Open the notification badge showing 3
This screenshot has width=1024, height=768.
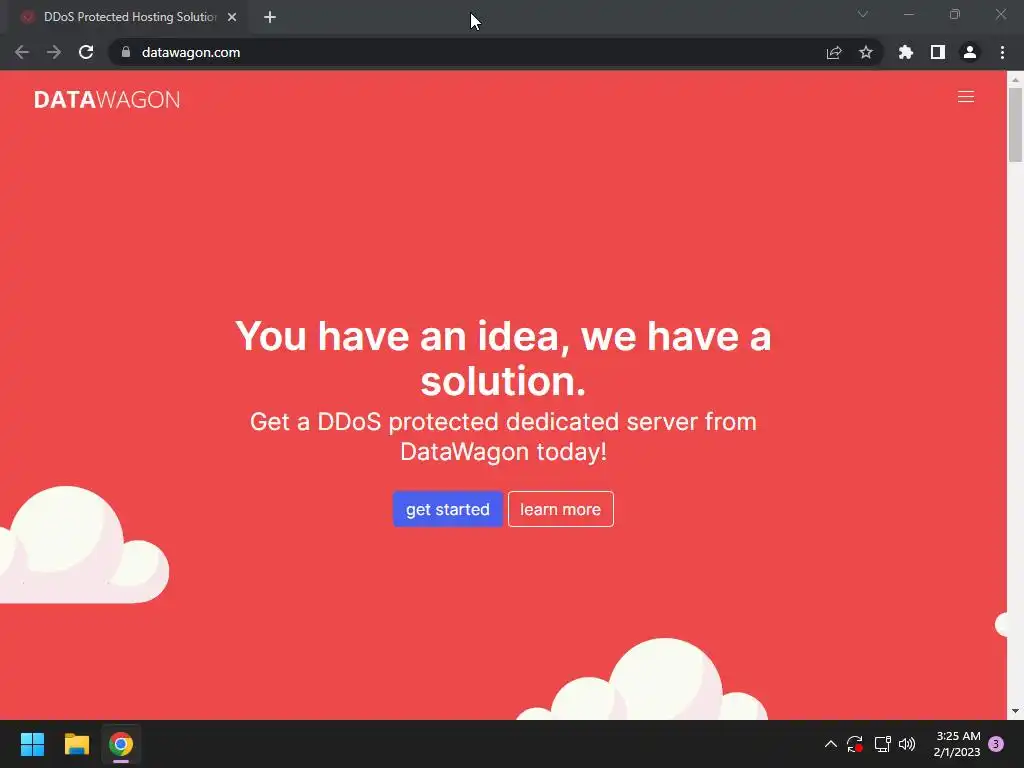(996, 744)
